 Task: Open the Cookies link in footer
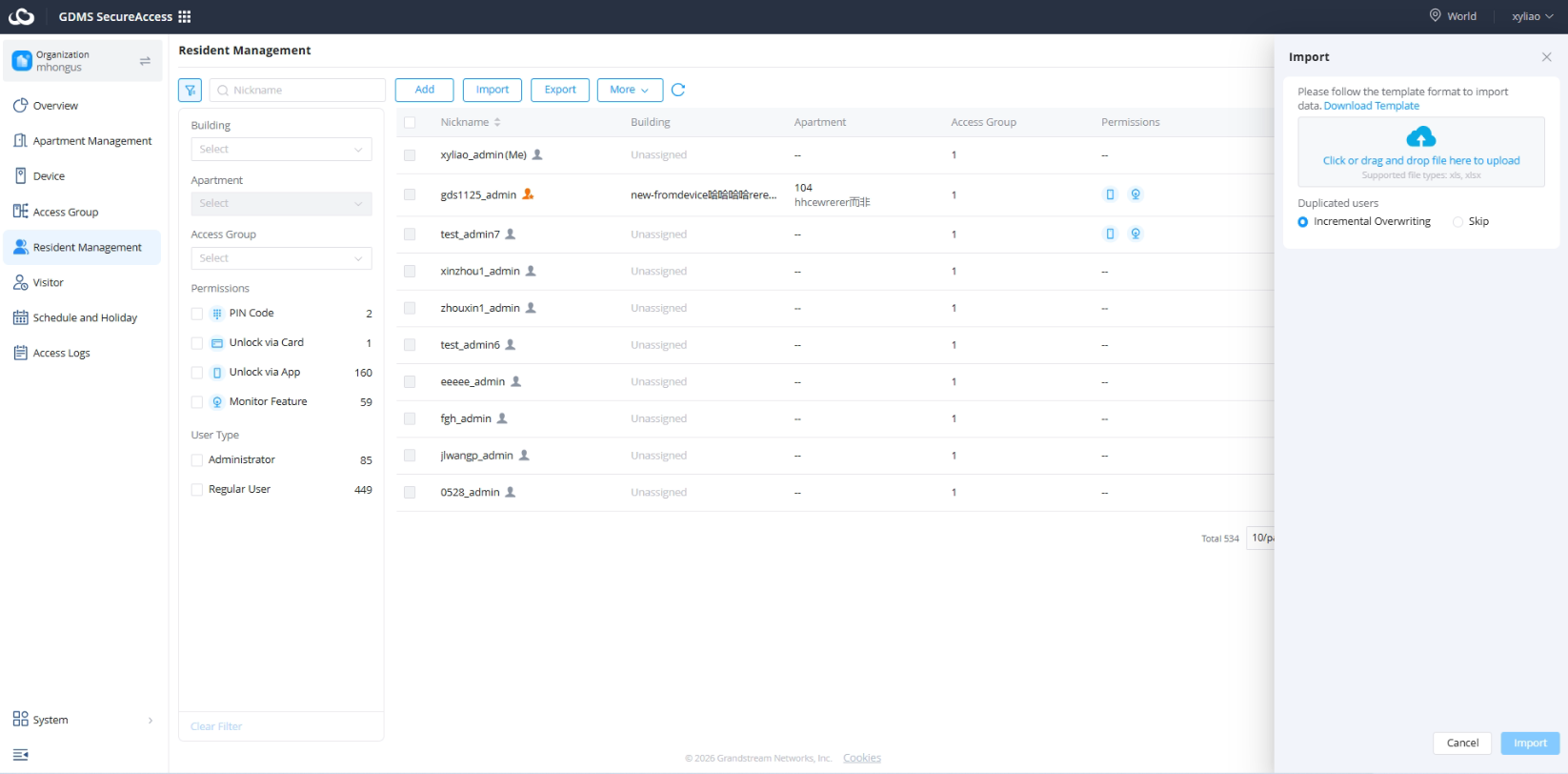pyautogui.click(x=862, y=758)
